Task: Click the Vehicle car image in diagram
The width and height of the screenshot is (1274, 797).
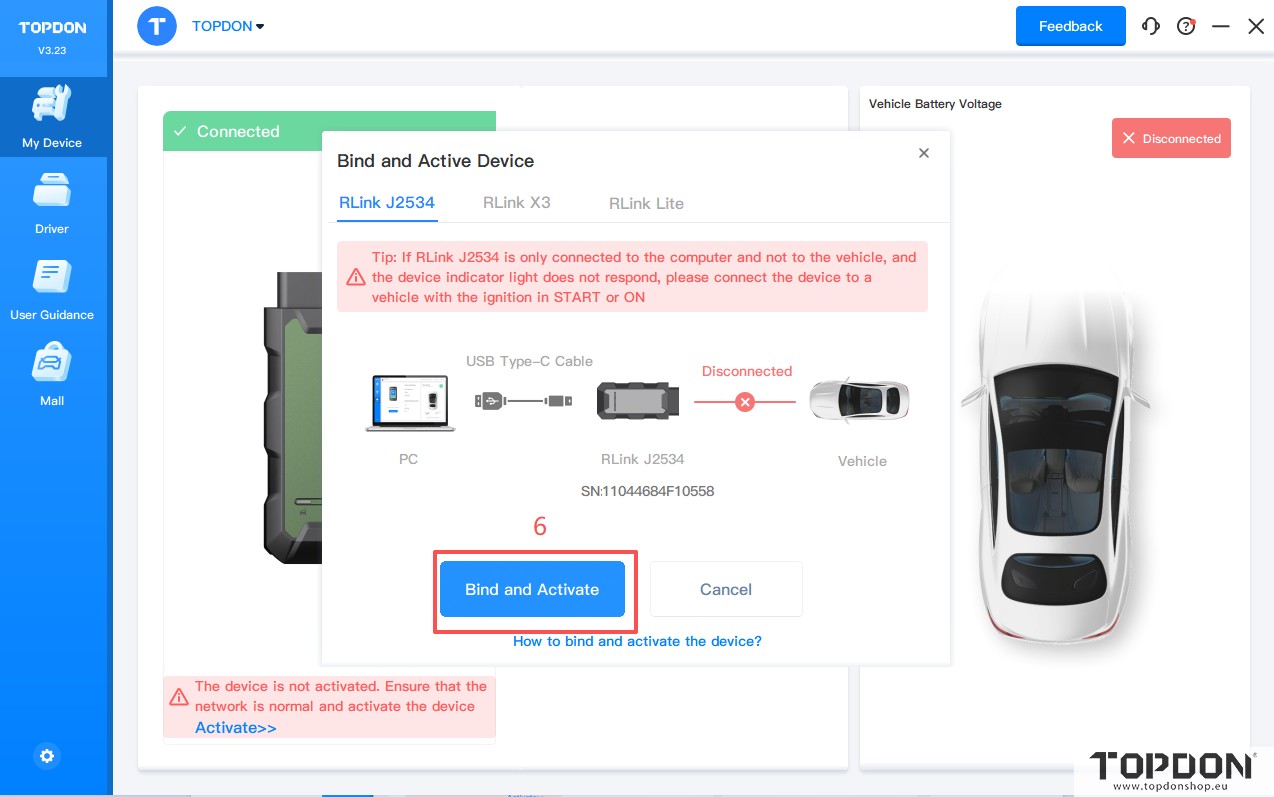Action: (859, 401)
